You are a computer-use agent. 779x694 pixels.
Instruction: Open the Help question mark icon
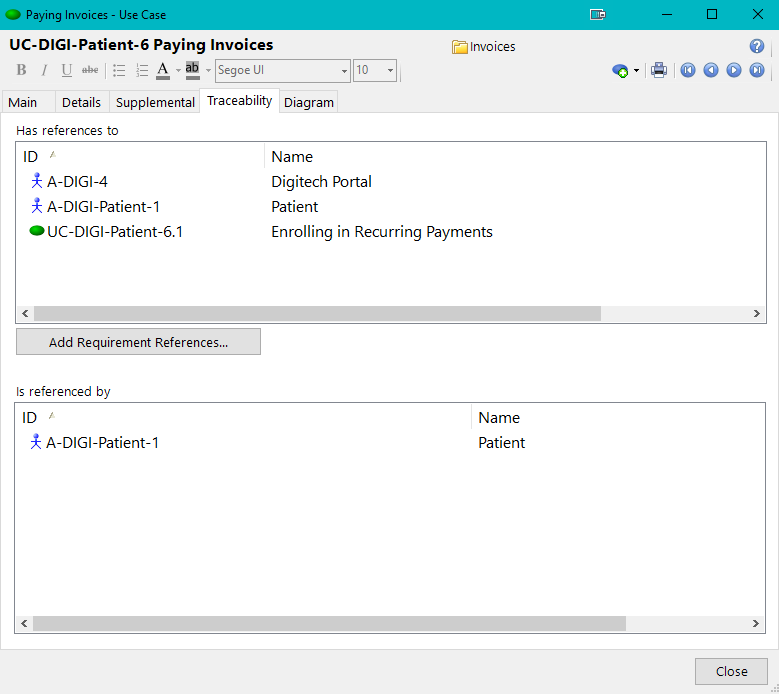(x=757, y=46)
